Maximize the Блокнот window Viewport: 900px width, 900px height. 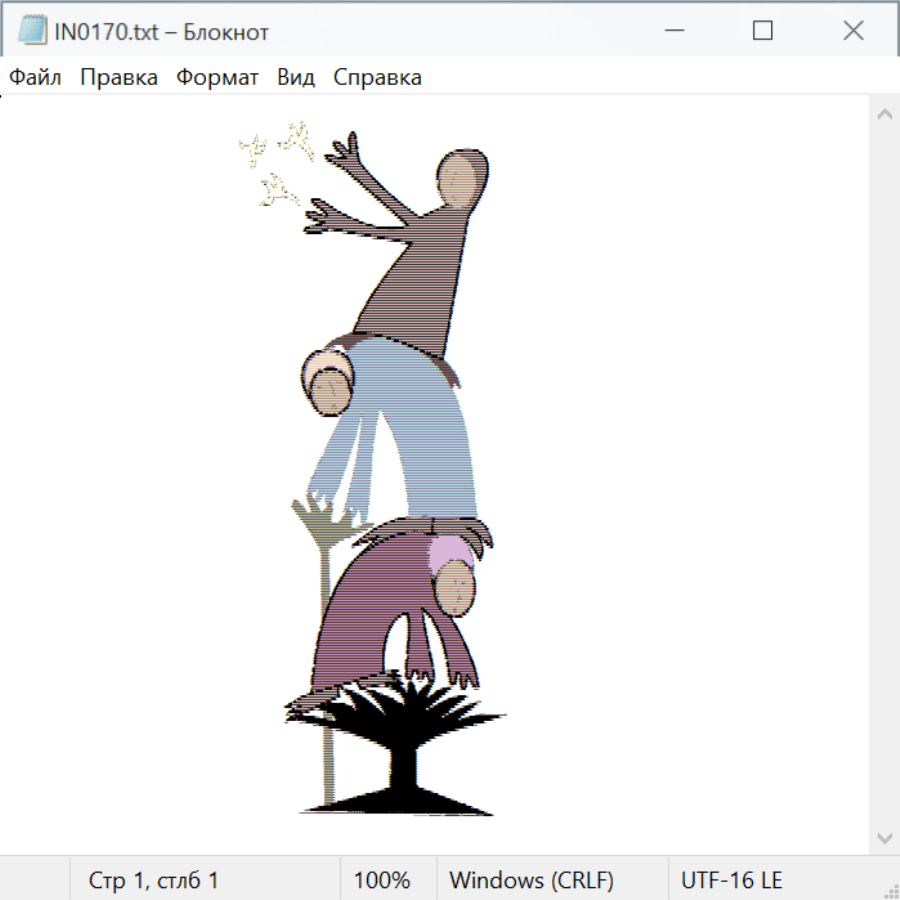[763, 31]
